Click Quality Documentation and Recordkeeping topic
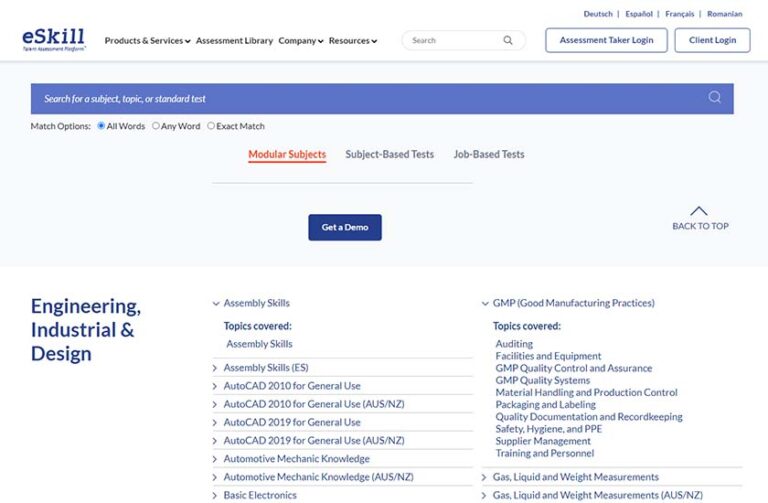Image resolution: width=768 pixels, height=503 pixels. coord(589,417)
